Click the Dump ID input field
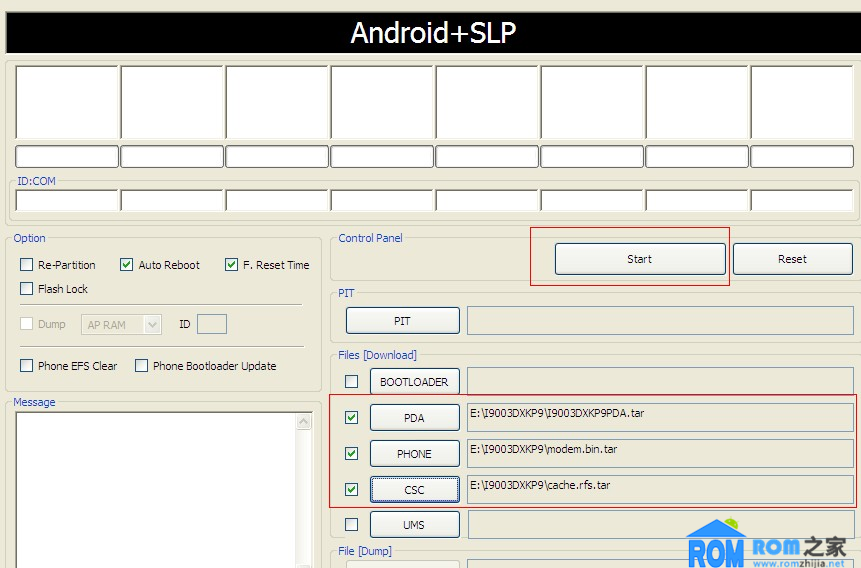The image size is (861, 568). (212, 324)
